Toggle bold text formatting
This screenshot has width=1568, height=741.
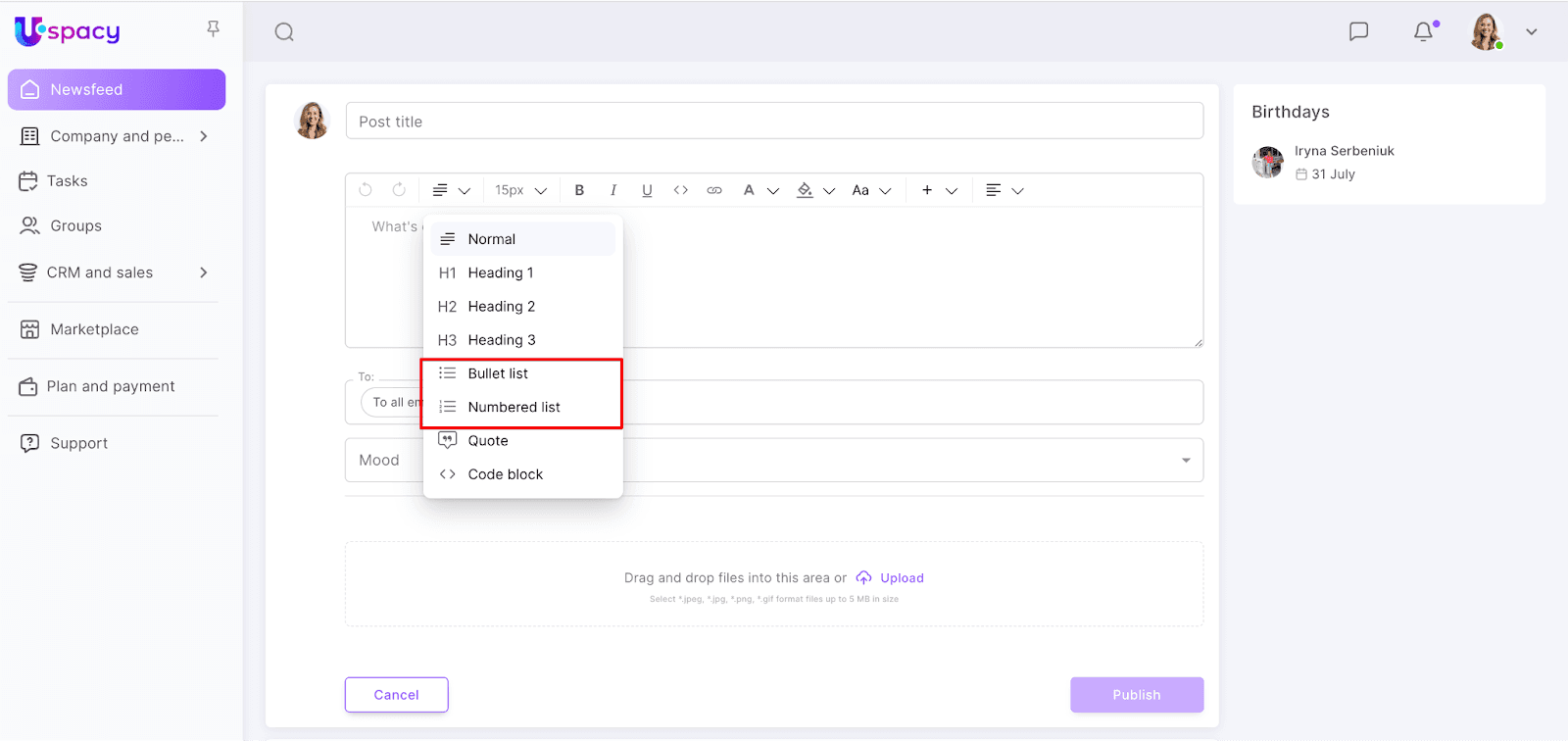tap(579, 190)
